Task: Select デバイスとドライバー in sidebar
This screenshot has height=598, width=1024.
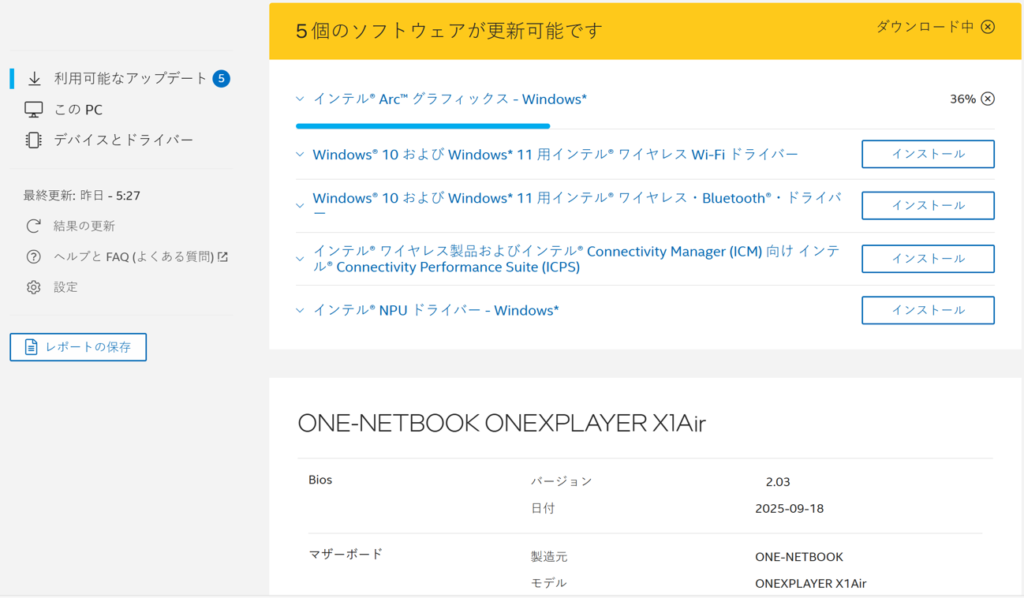Action: coord(123,140)
